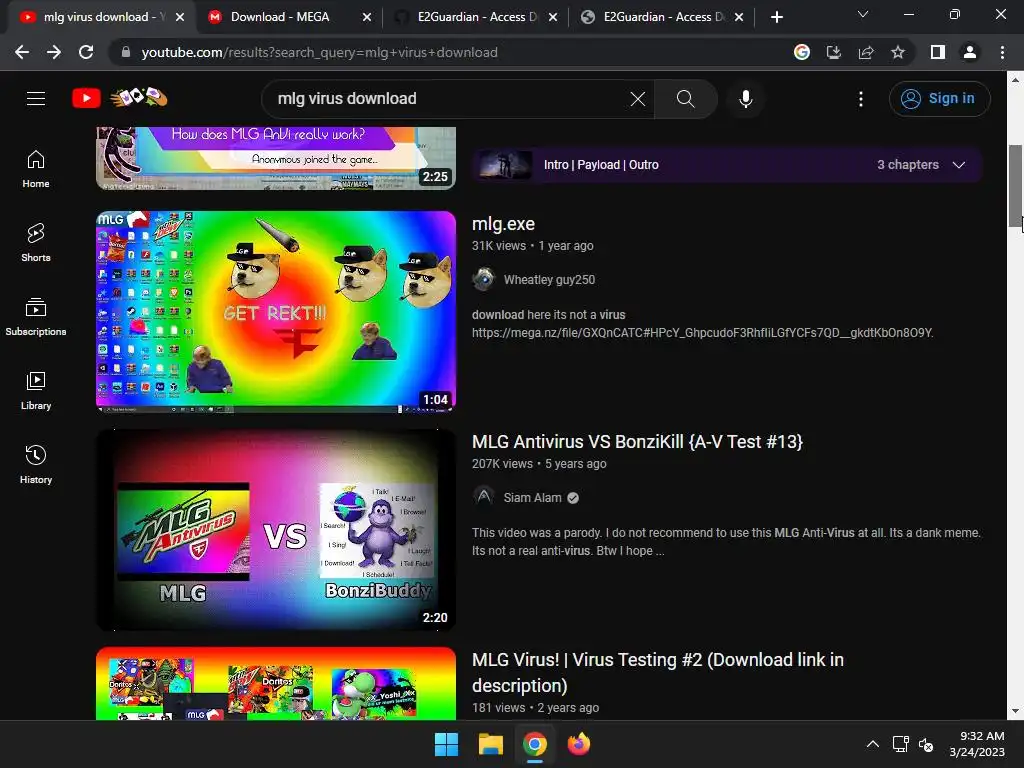Click Wheatley guy250 channel avatar

click(483, 279)
